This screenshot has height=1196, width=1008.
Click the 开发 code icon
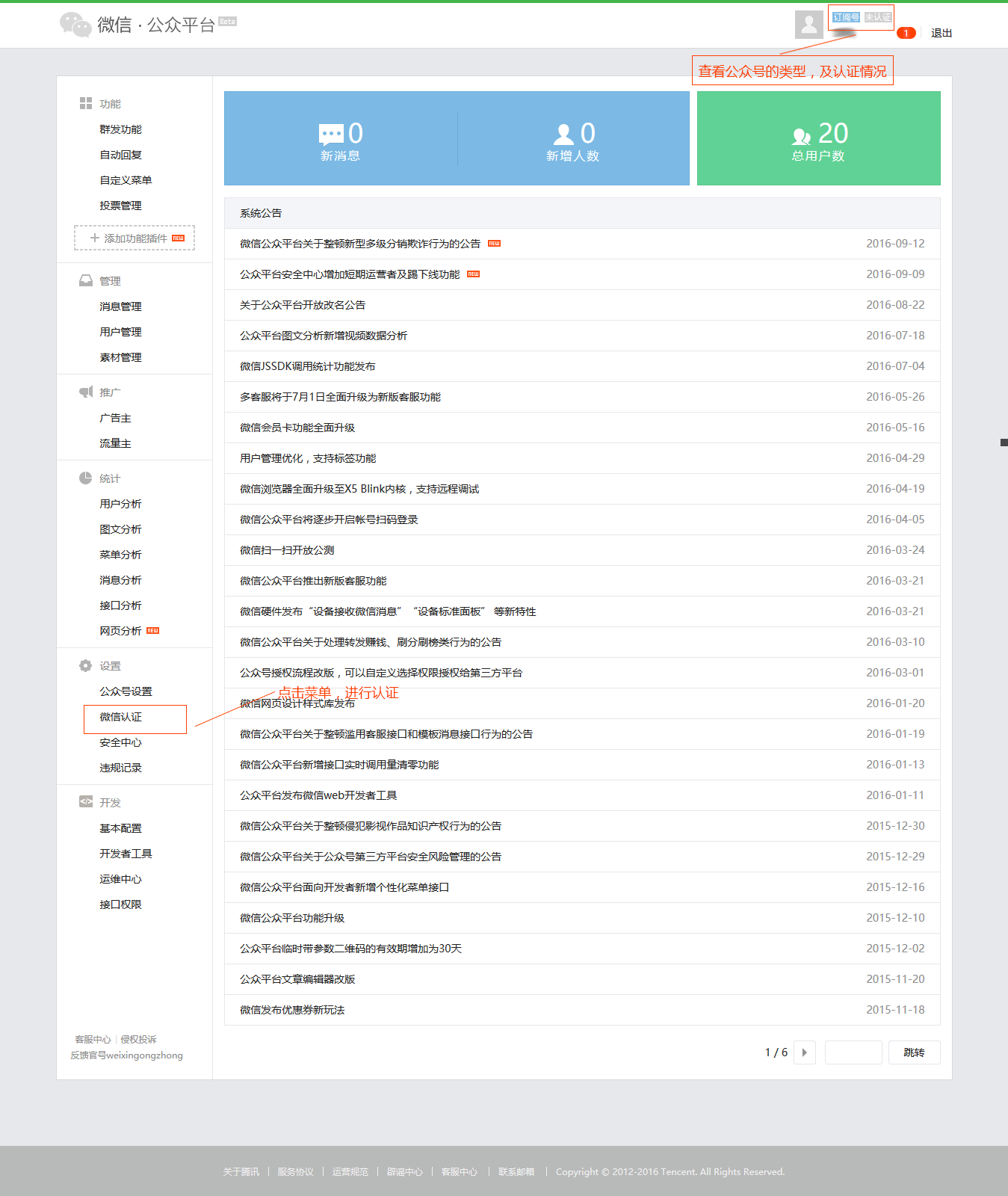click(x=86, y=801)
